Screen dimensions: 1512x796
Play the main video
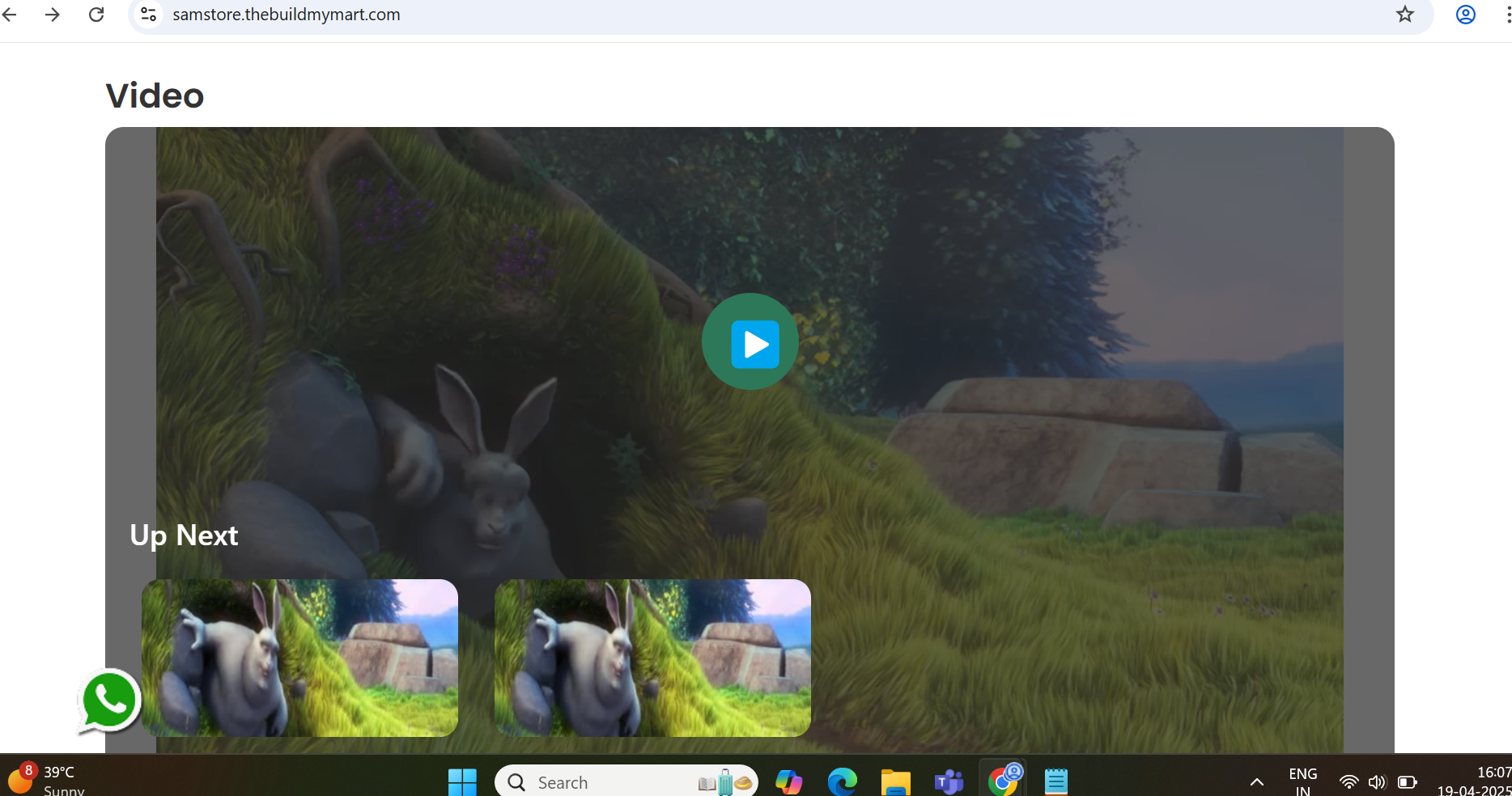(750, 342)
